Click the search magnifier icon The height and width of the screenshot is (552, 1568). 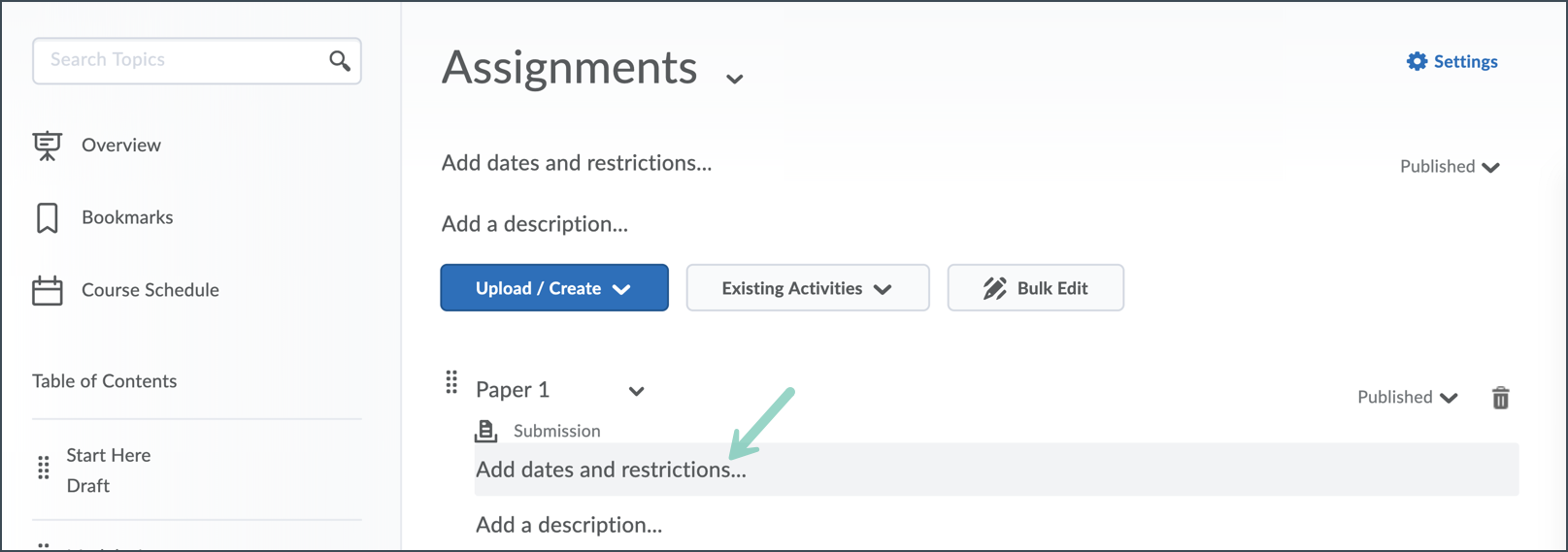[x=339, y=60]
